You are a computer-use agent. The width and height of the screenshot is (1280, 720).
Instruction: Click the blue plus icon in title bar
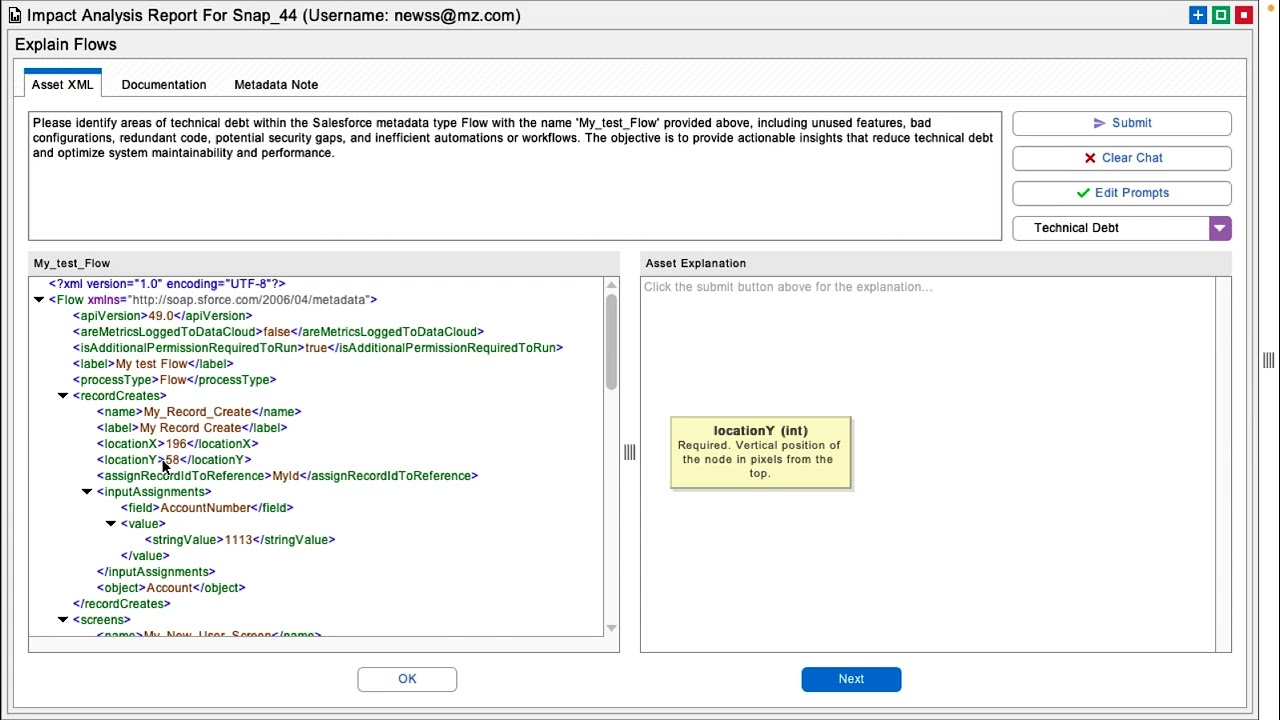click(1197, 15)
